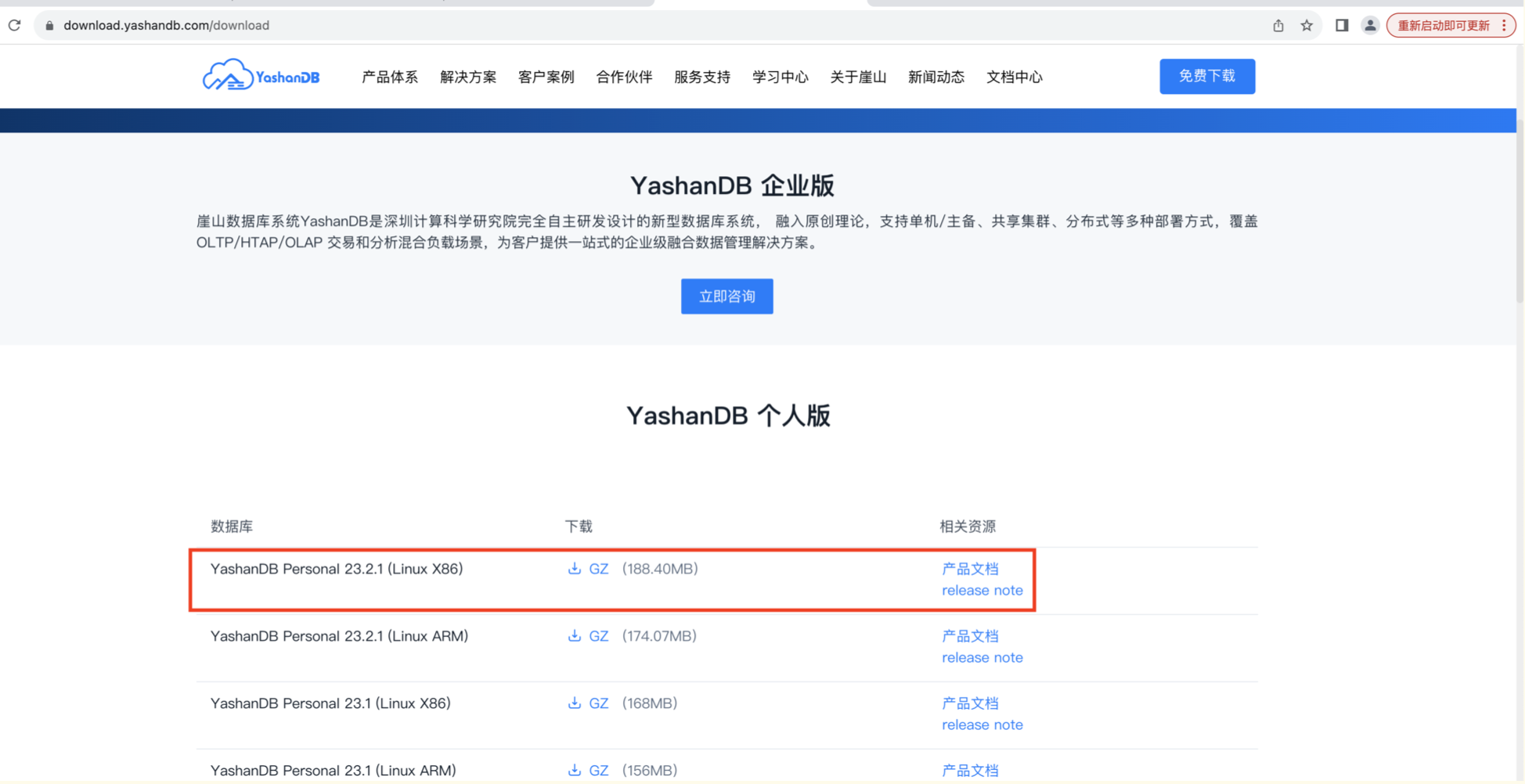Open the 服务支持 navigation item

click(x=702, y=77)
